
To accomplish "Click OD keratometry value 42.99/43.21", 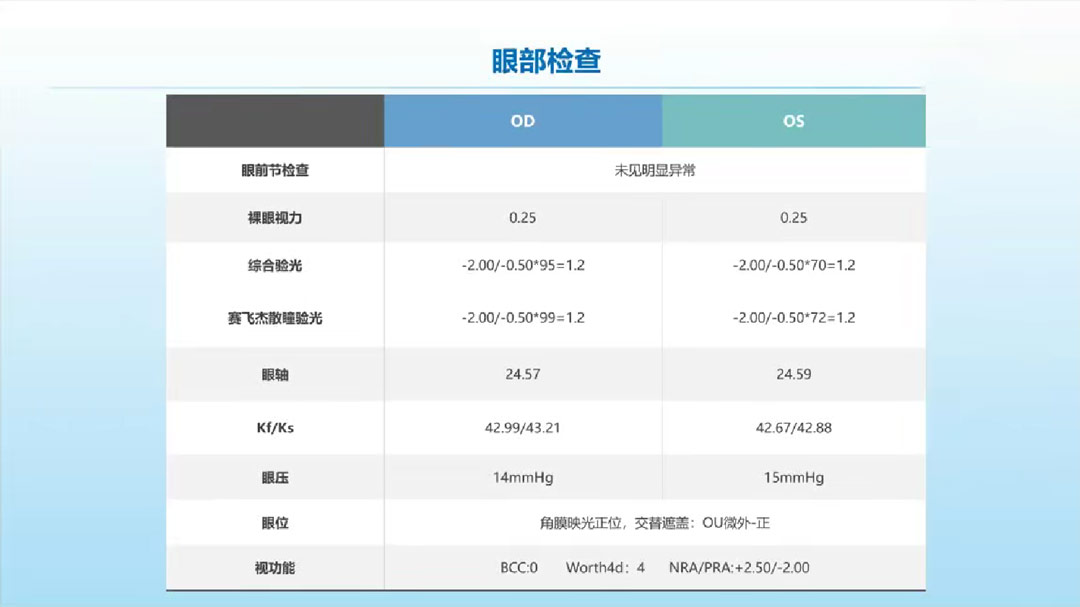I will click(x=522, y=428).
